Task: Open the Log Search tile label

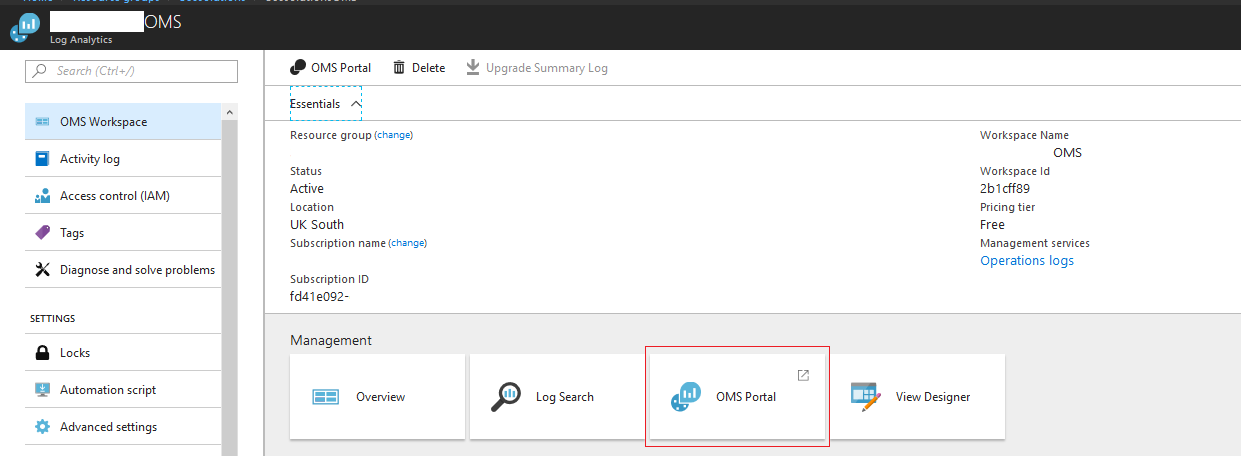Action: [x=565, y=397]
